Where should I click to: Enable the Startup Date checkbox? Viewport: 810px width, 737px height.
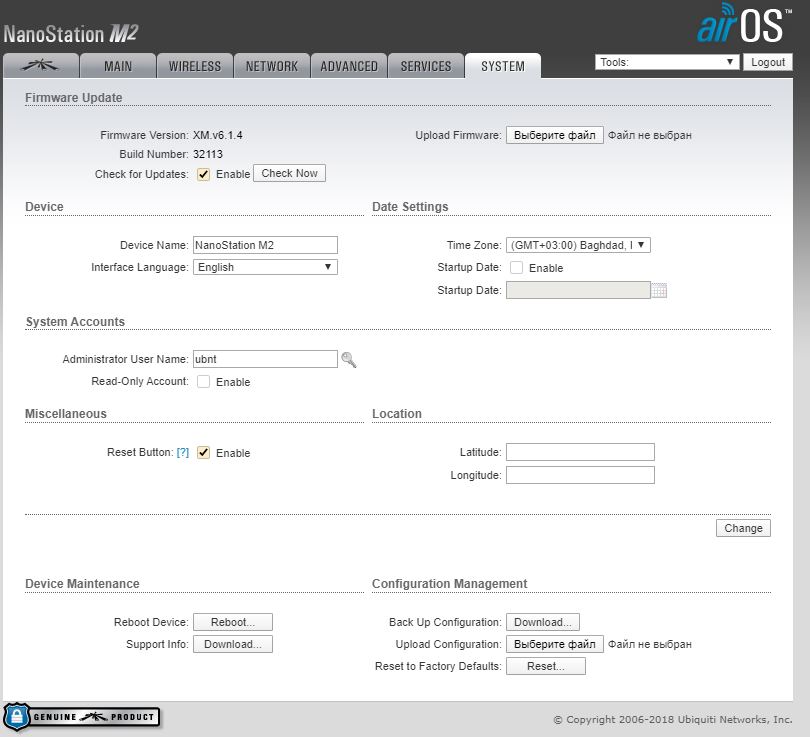tap(516, 268)
